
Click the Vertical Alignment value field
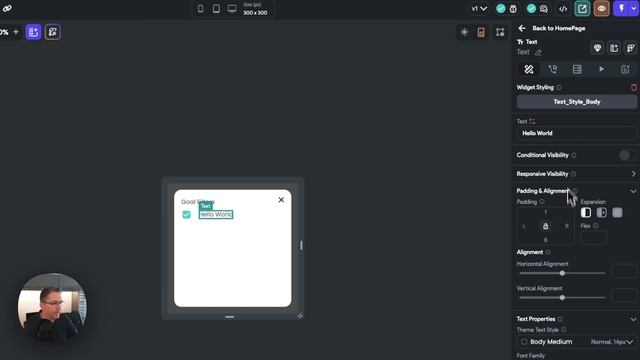click(x=624, y=296)
